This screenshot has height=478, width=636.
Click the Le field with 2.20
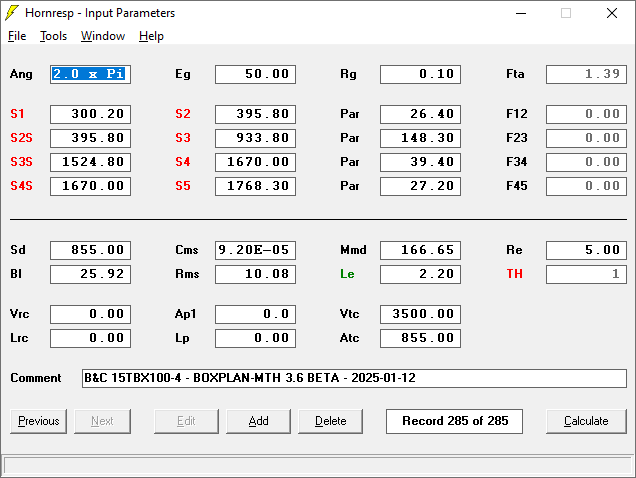(x=420, y=274)
